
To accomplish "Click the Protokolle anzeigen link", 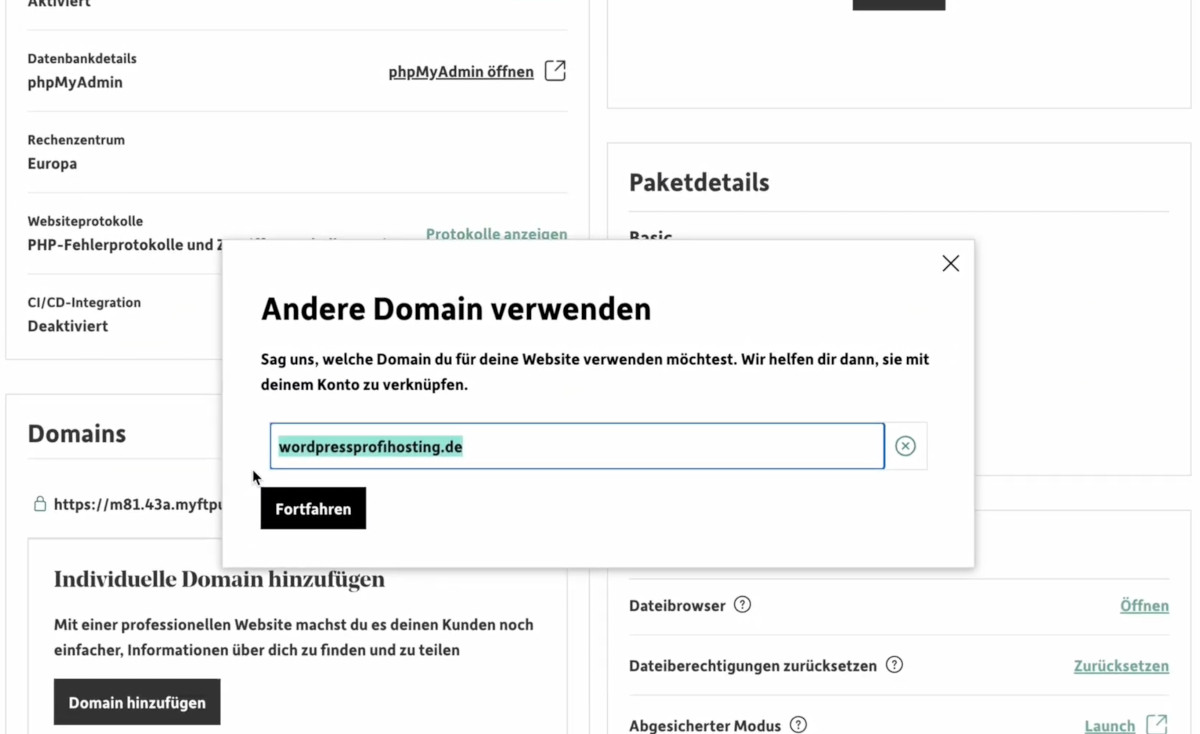I will click(496, 234).
